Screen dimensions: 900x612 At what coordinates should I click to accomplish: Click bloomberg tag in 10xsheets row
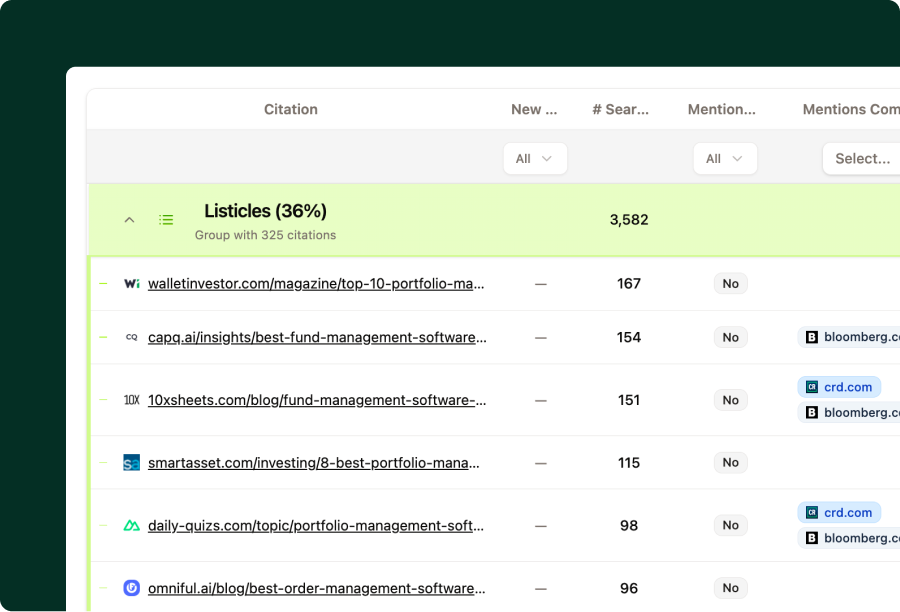[x=849, y=412]
